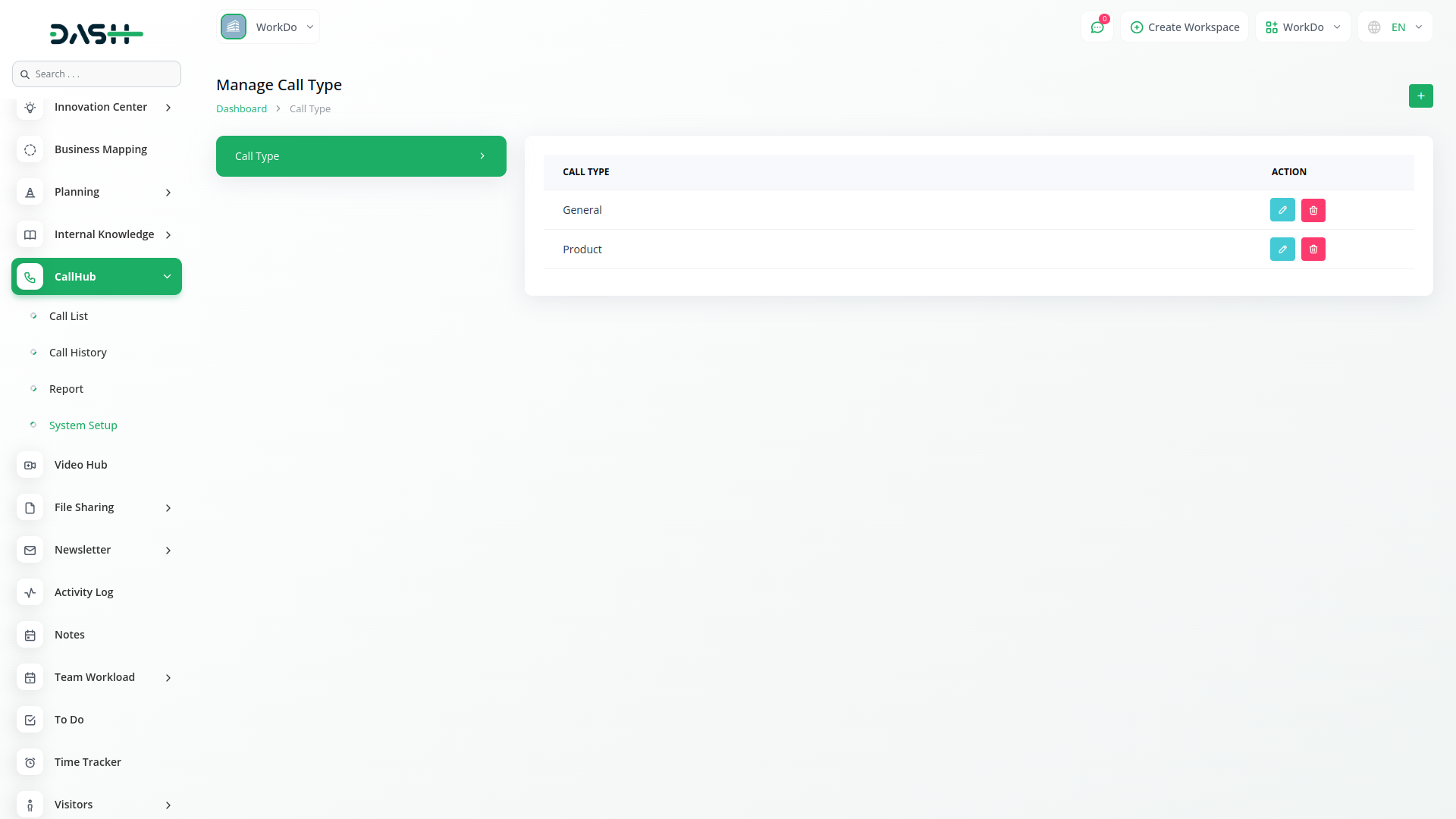This screenshot has width=1456, height=819.
Task: Expand the Planning submenu arrow
Action: (x=168, y=193)
